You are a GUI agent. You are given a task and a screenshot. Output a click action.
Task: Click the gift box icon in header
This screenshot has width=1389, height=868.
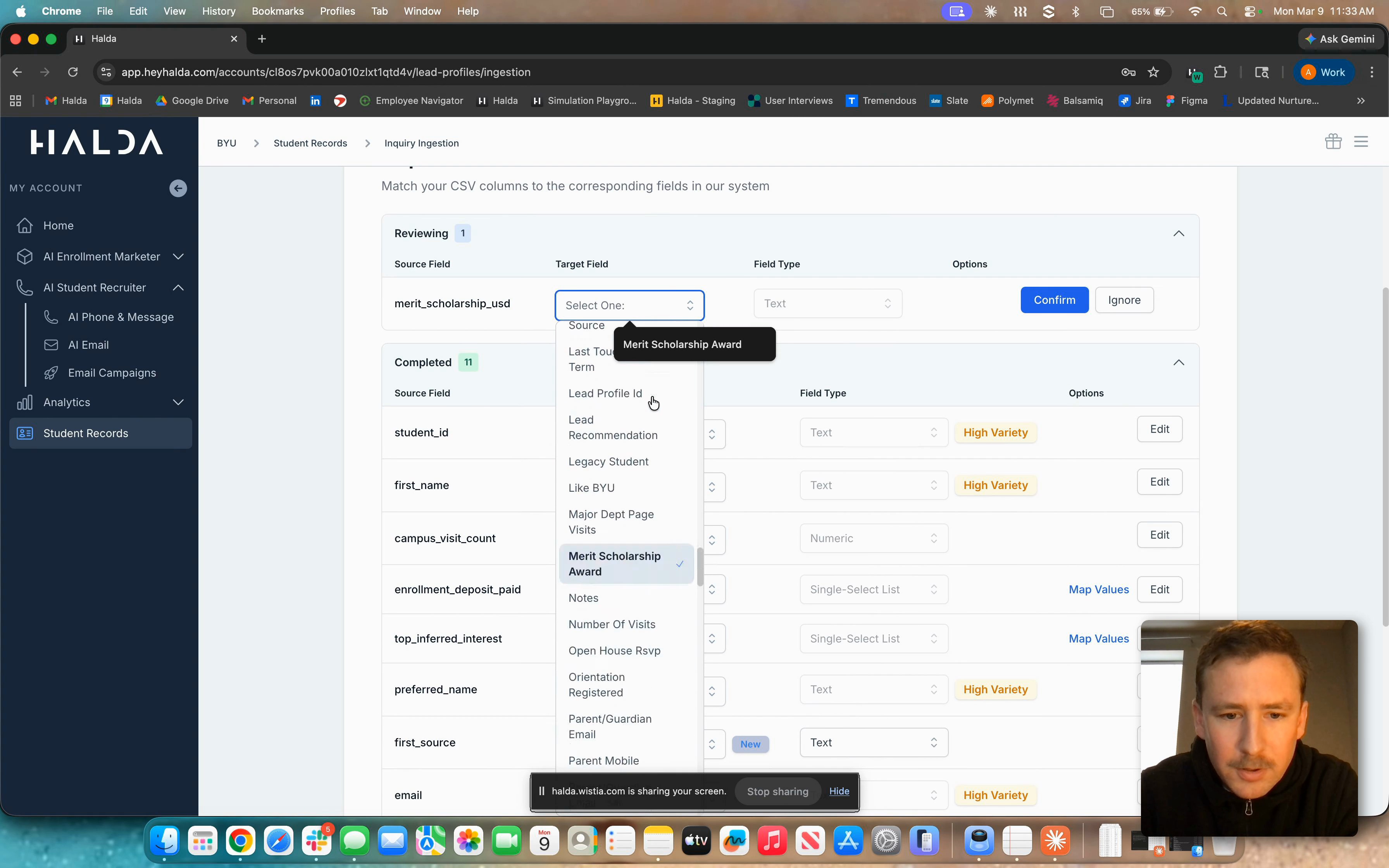pyautogui.click(x=1333, y=141)
